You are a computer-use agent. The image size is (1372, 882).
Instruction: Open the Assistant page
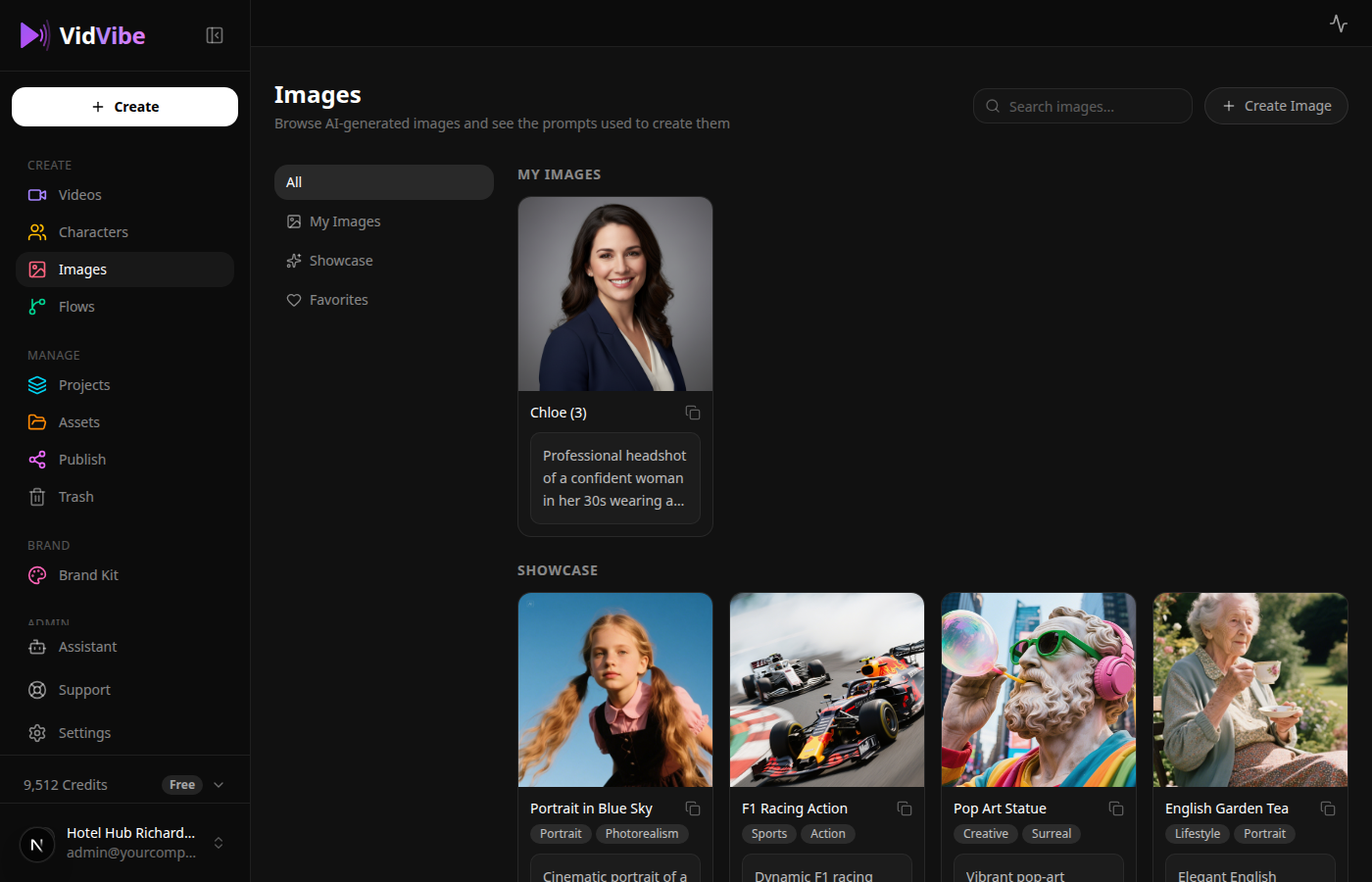(x=124, y=647)
